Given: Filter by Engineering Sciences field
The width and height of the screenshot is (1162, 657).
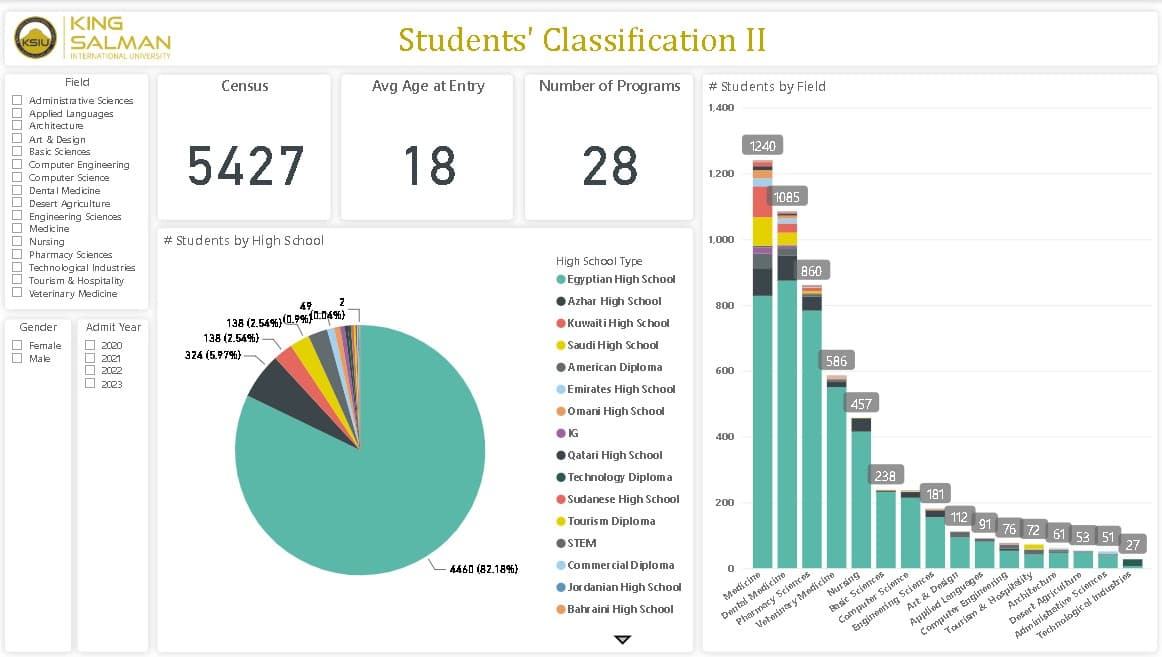Looking at the screenshot, I should coord(17,216).
